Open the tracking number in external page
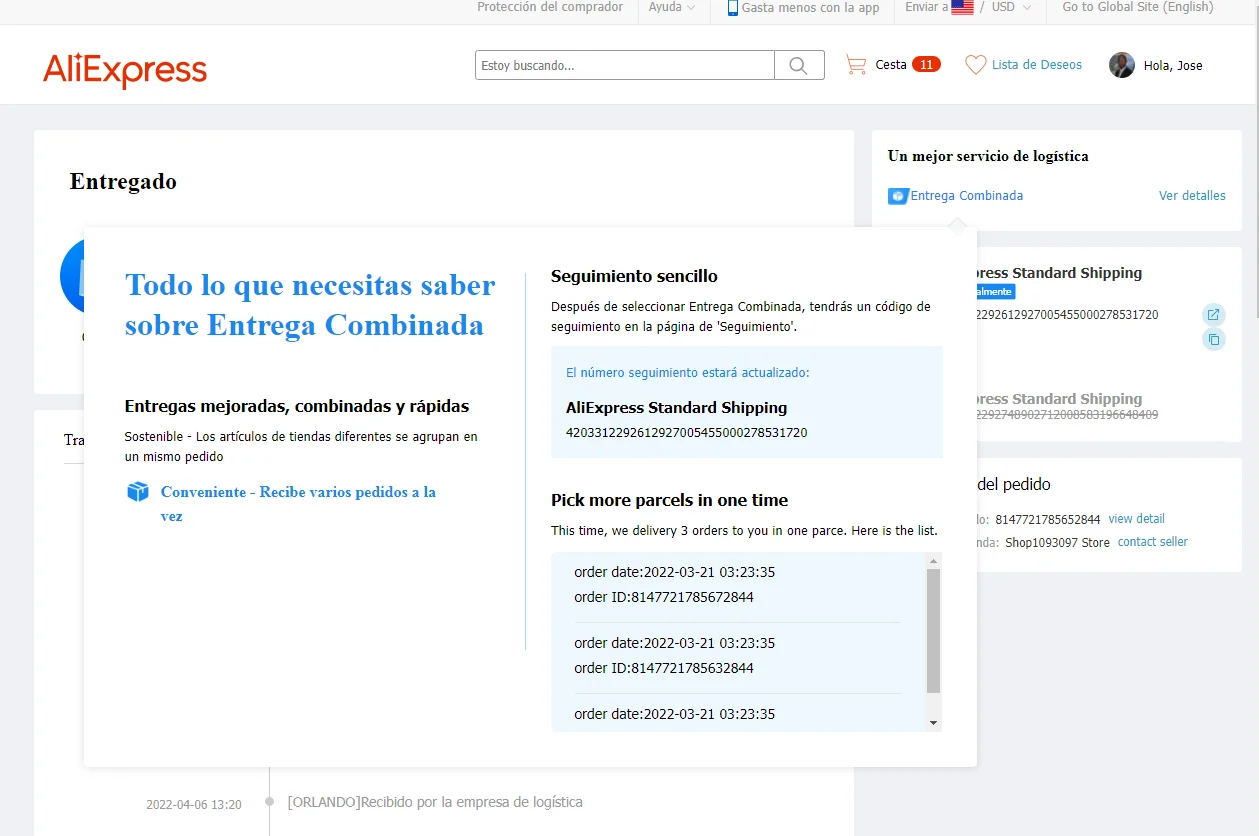The width and height of the screenshot is (1259, 836). click(x=1213, y=315)
